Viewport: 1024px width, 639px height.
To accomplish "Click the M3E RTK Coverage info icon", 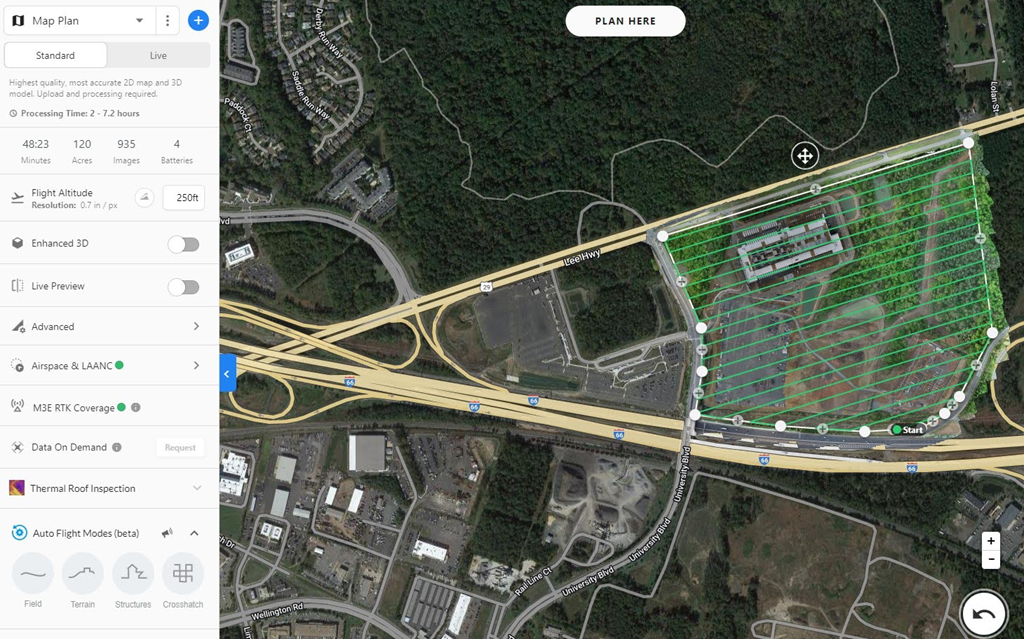I will 136,408.
